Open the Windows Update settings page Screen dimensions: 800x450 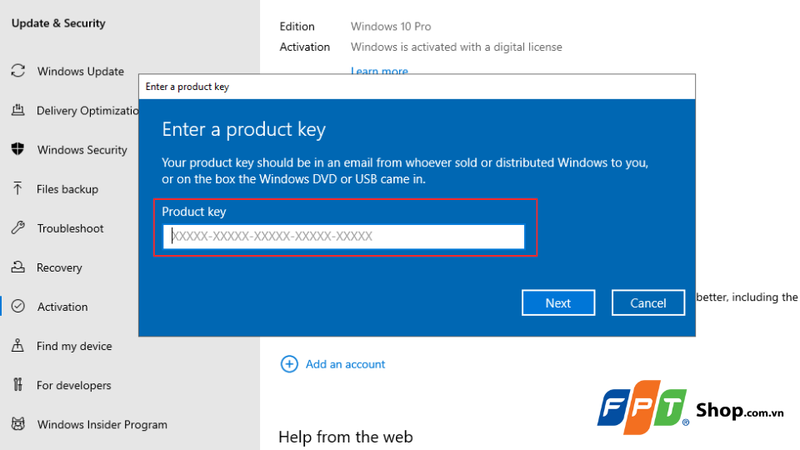tap(80, 71)
